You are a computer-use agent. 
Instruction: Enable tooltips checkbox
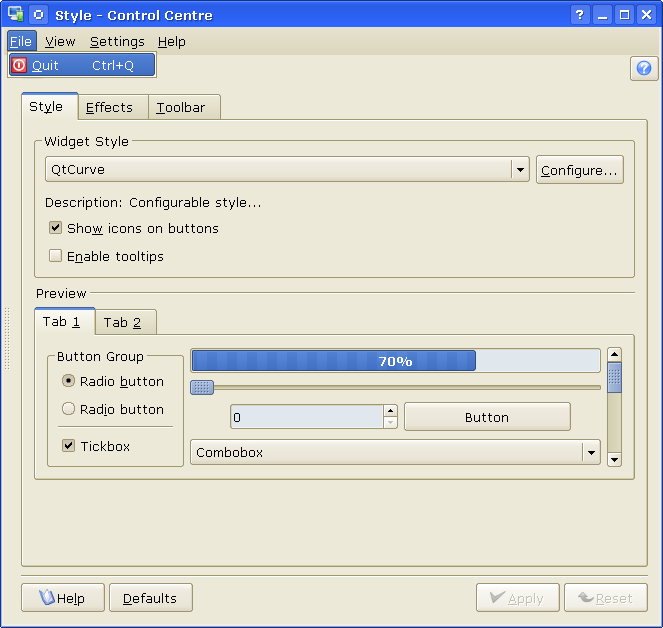point(55,256)
